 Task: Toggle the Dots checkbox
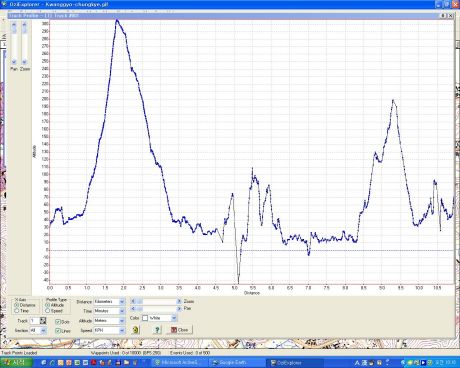point(58,322)
